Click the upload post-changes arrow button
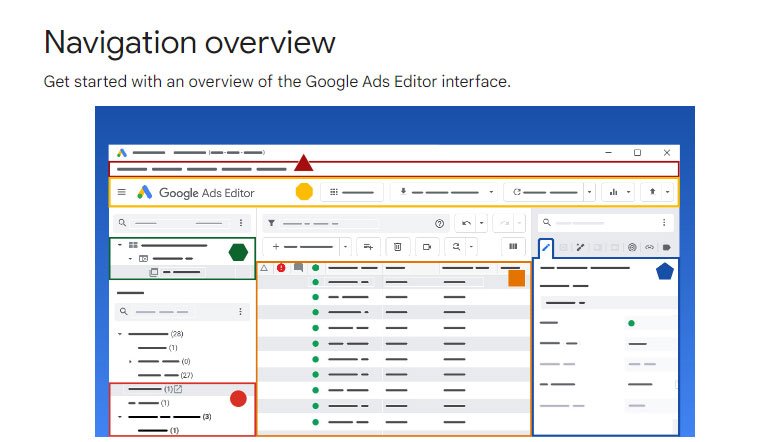The image size is (769, 442). pyautogui.click(x=652, y=192)
